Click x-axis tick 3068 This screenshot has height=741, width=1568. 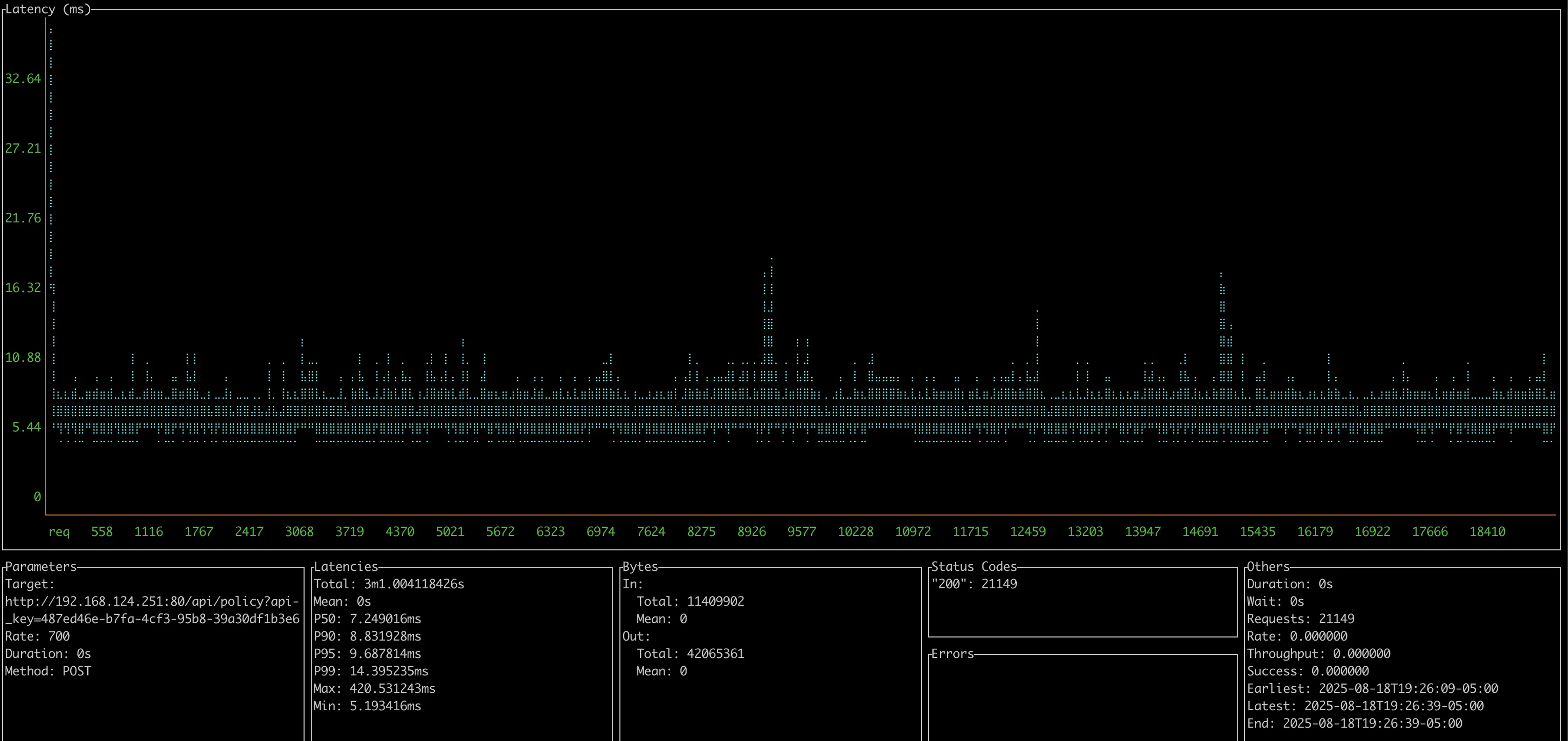(299, 532)
